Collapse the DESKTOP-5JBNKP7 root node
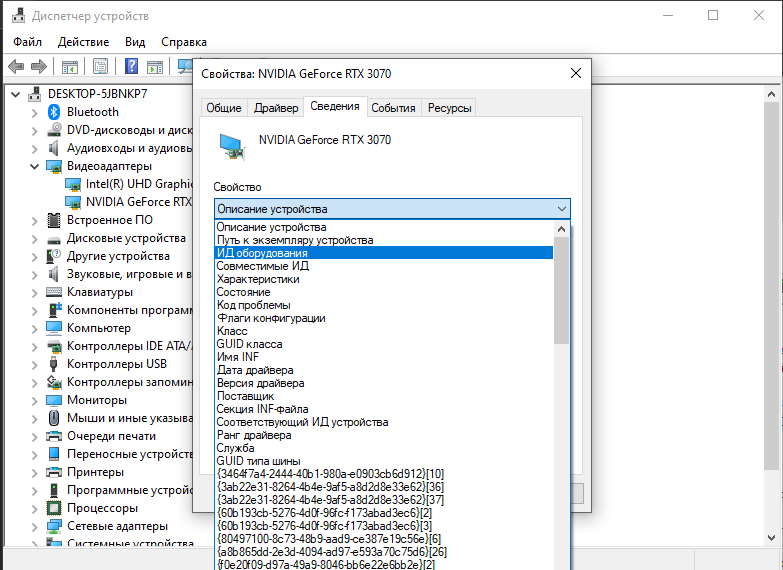This screenshot has width=783, height=570. coord(15,94)
